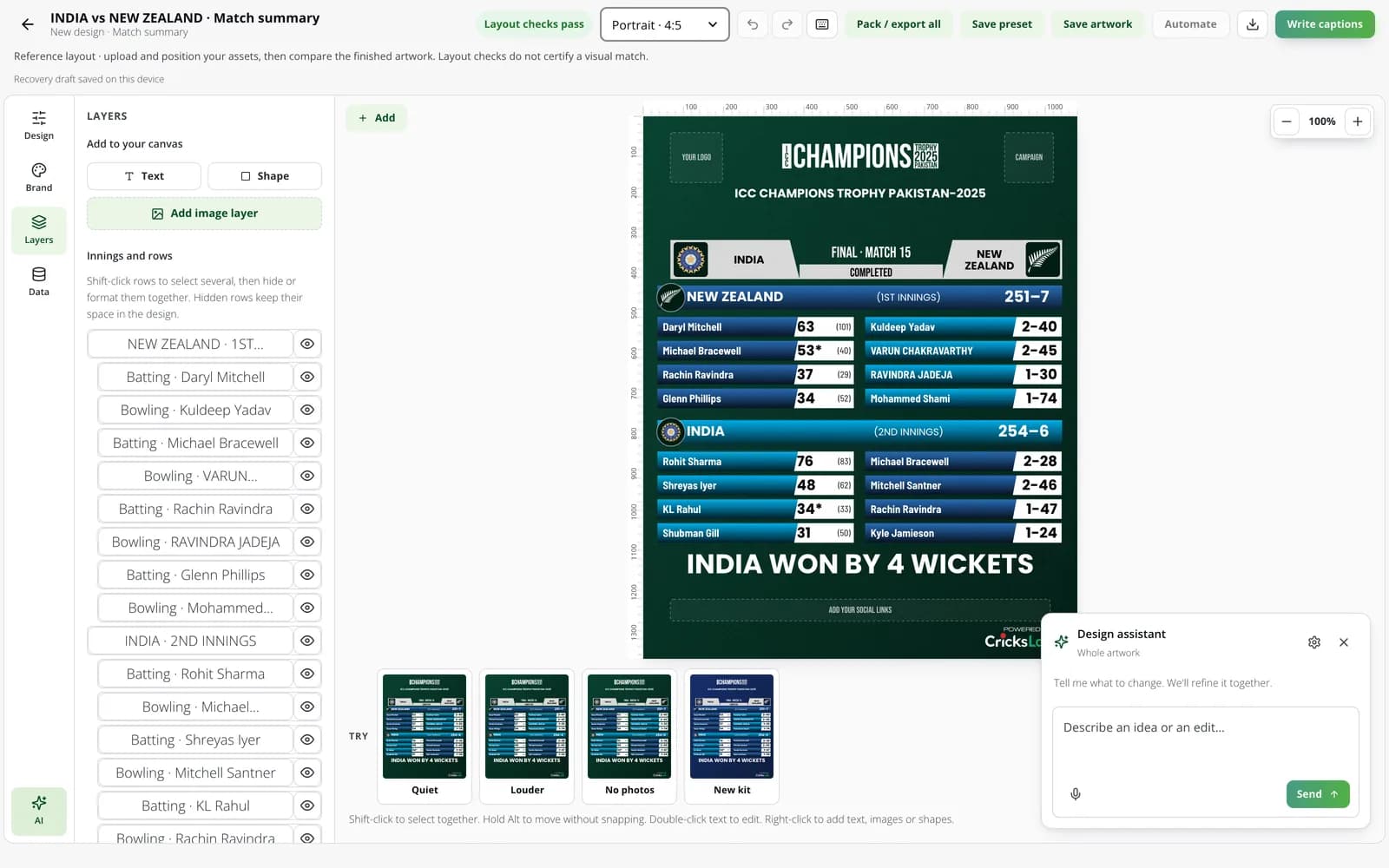
Task: Open the Portrait 4:5 format dropdown
Action: click(x=665, y=24)
